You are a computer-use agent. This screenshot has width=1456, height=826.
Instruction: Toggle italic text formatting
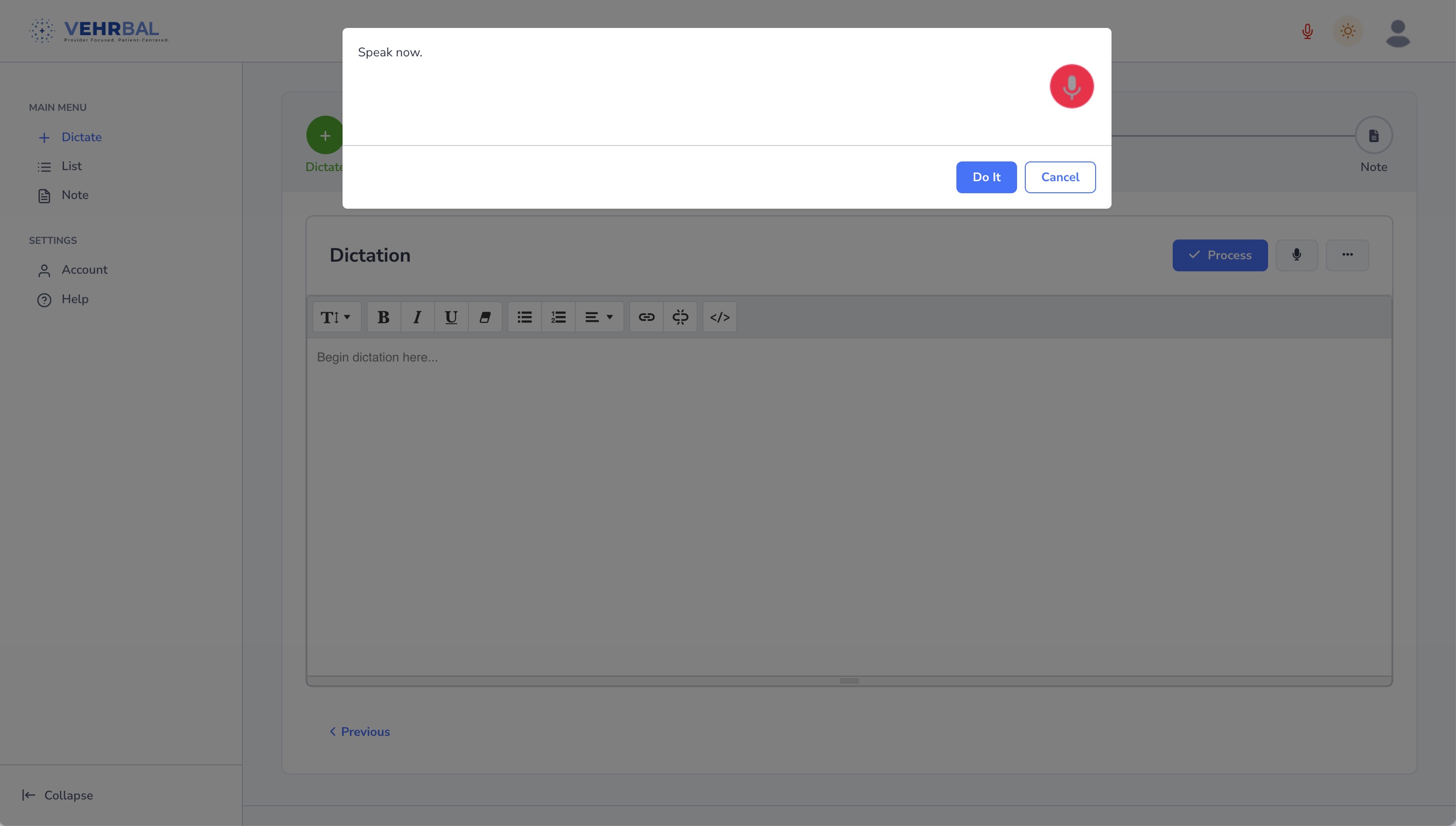pyautogui.click(x=417, y=317)
